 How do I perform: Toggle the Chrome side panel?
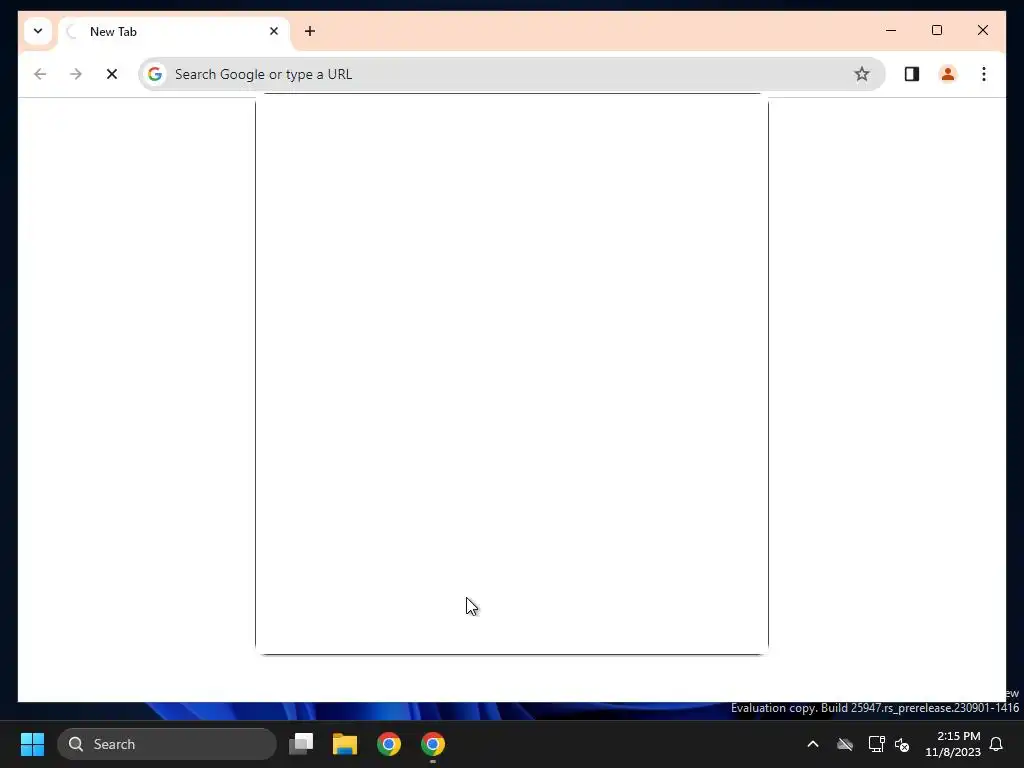912,74
